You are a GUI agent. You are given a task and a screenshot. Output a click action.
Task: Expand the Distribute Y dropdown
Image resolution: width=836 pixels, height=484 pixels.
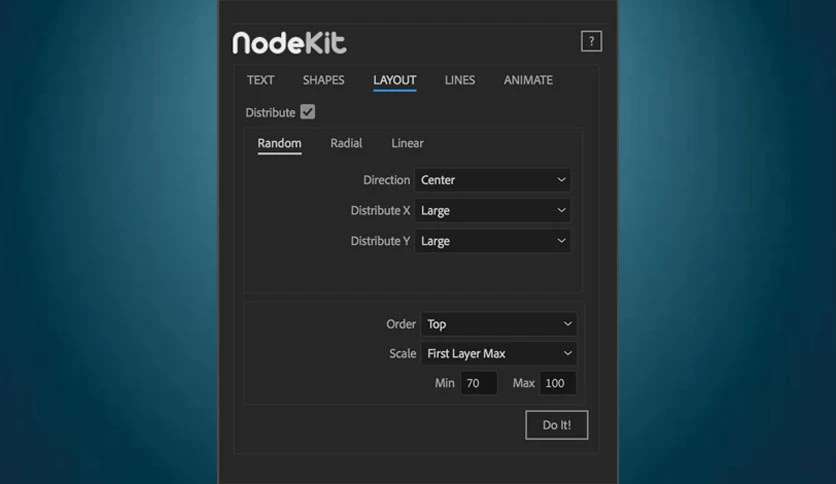coord(493,241)
